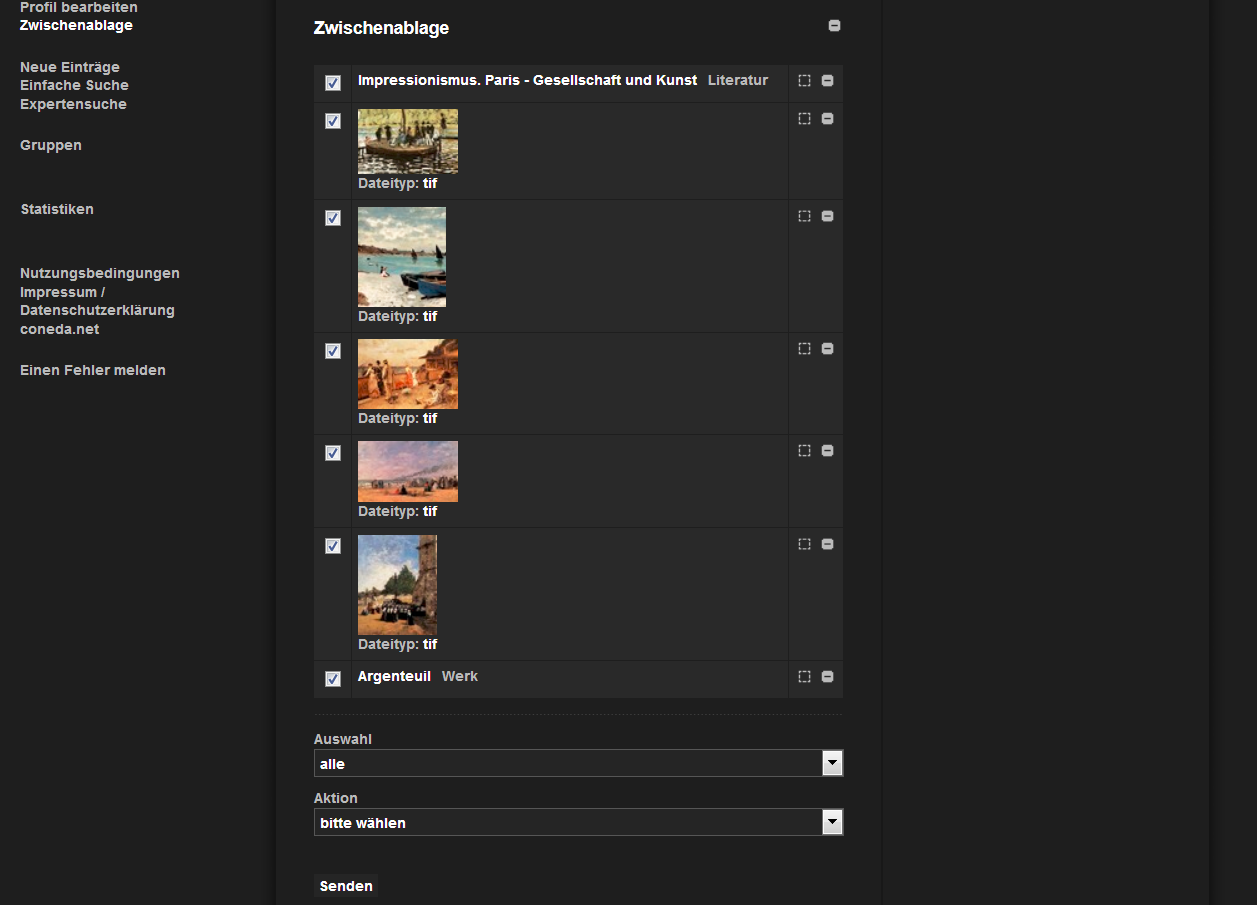This screenshot has width=1257, height=905.
Task: Uncheck the checkbox for the church tower painting
Action: [333, 546]
